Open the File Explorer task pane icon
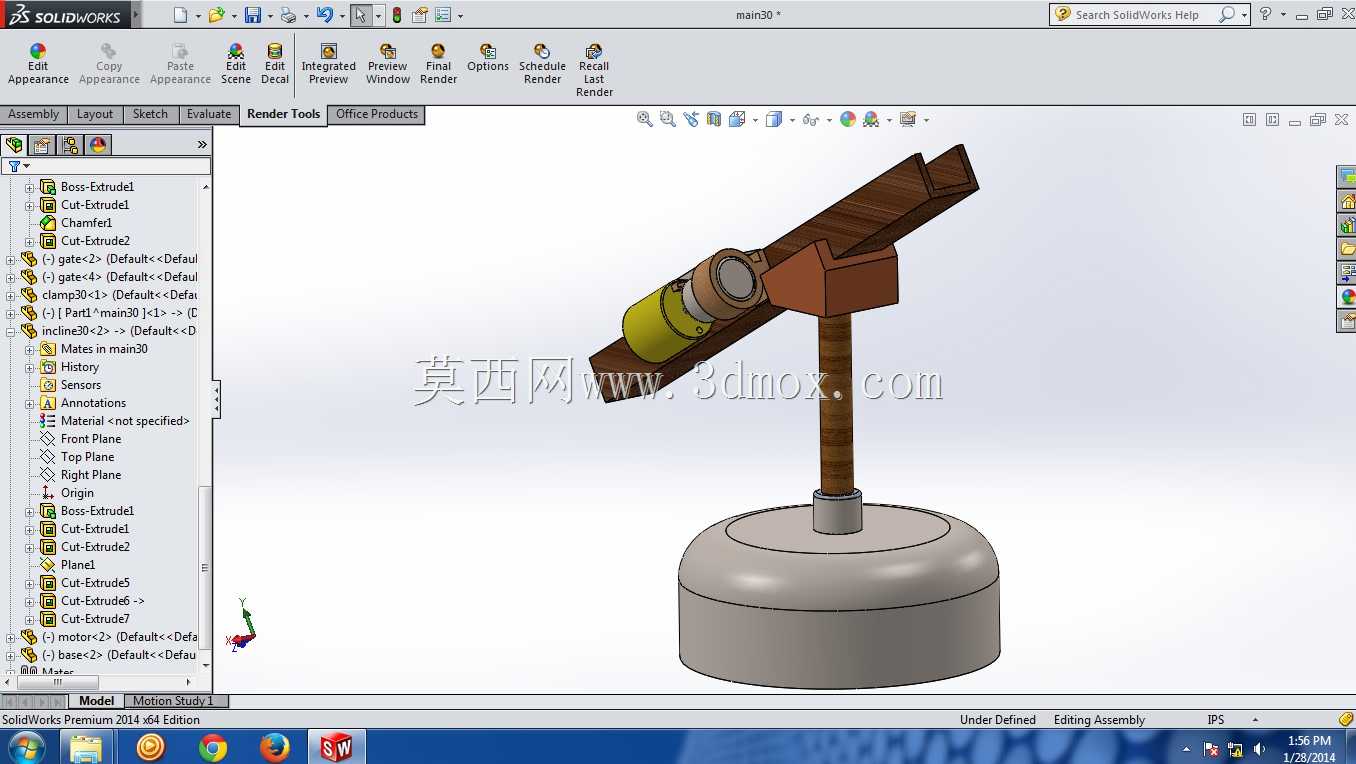This screenshot has width=1356, height=764. [x=1347, y=249]
